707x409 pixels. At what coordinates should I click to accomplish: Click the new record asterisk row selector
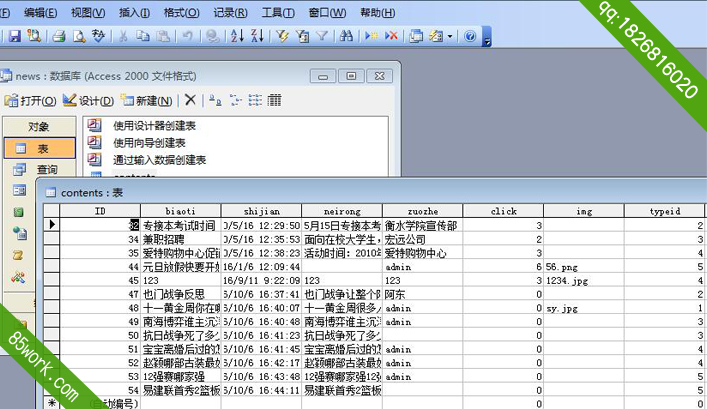(51, 403)
